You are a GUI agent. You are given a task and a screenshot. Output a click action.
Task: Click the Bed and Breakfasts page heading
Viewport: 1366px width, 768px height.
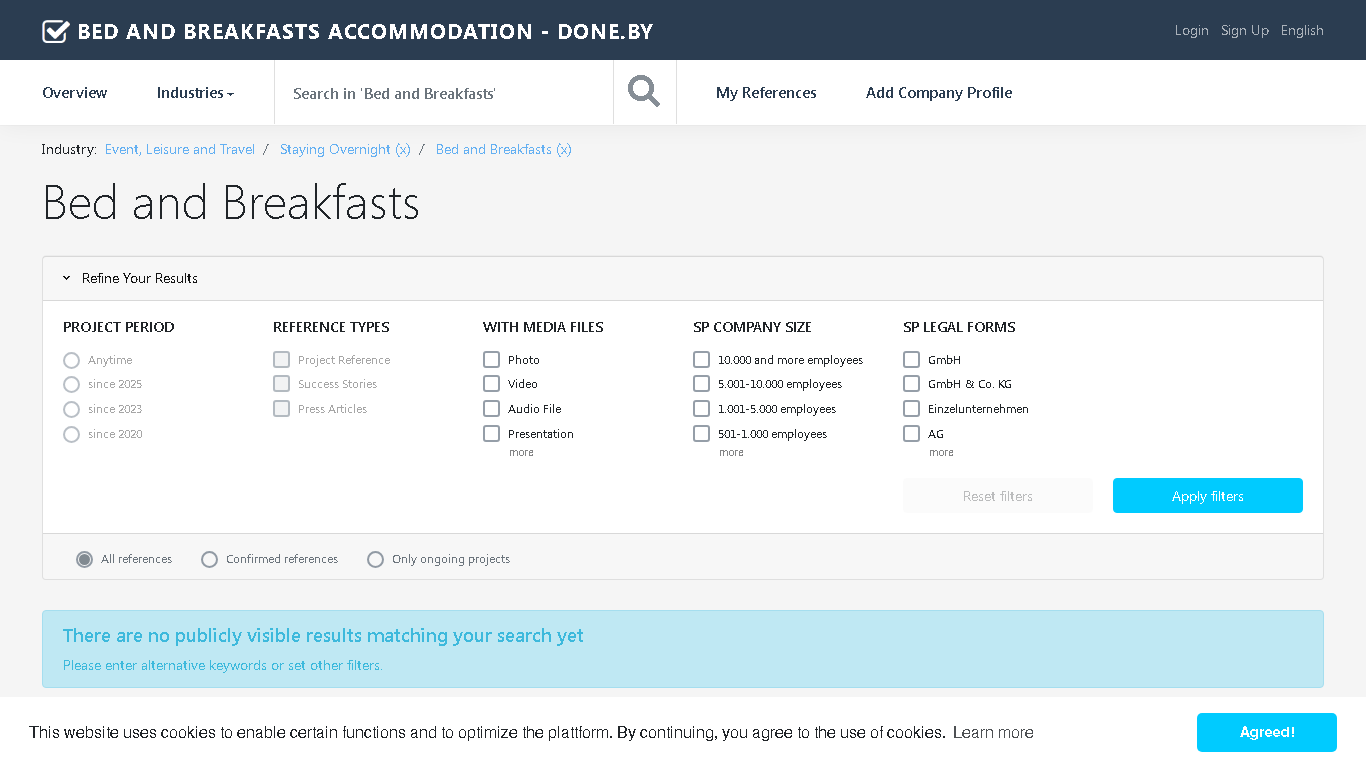tap(231, 203)
